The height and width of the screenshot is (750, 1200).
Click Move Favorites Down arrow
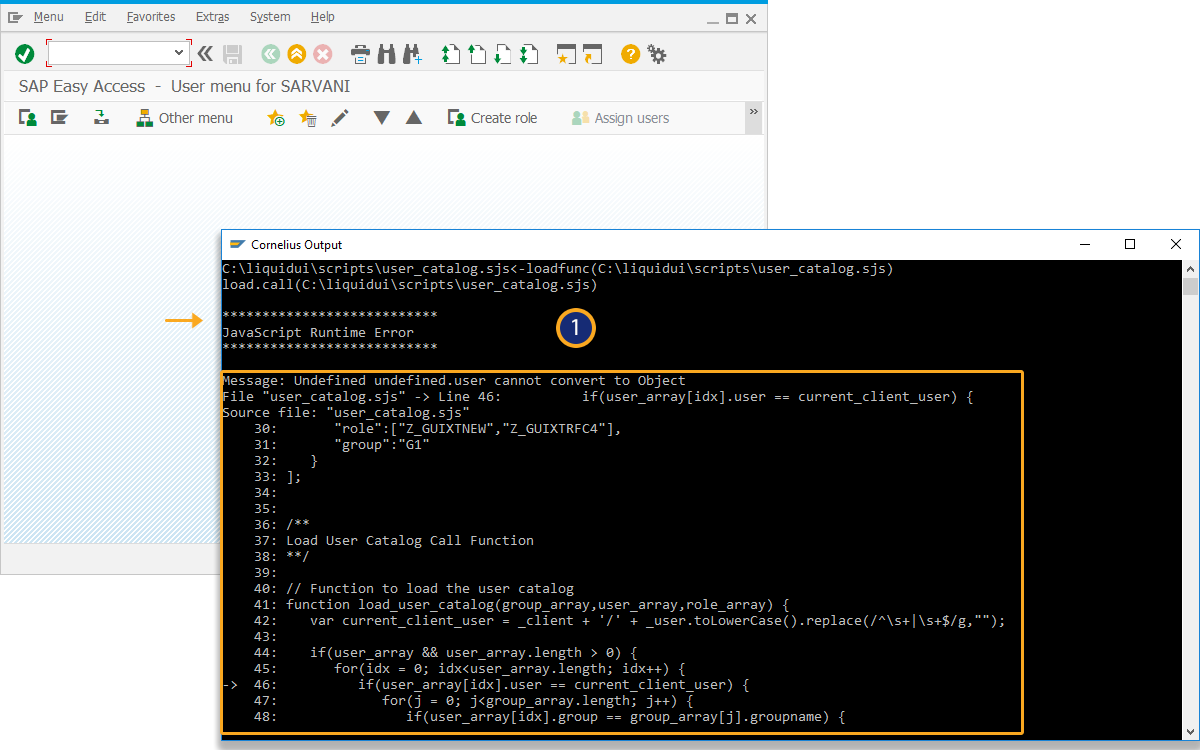point(381,118)
